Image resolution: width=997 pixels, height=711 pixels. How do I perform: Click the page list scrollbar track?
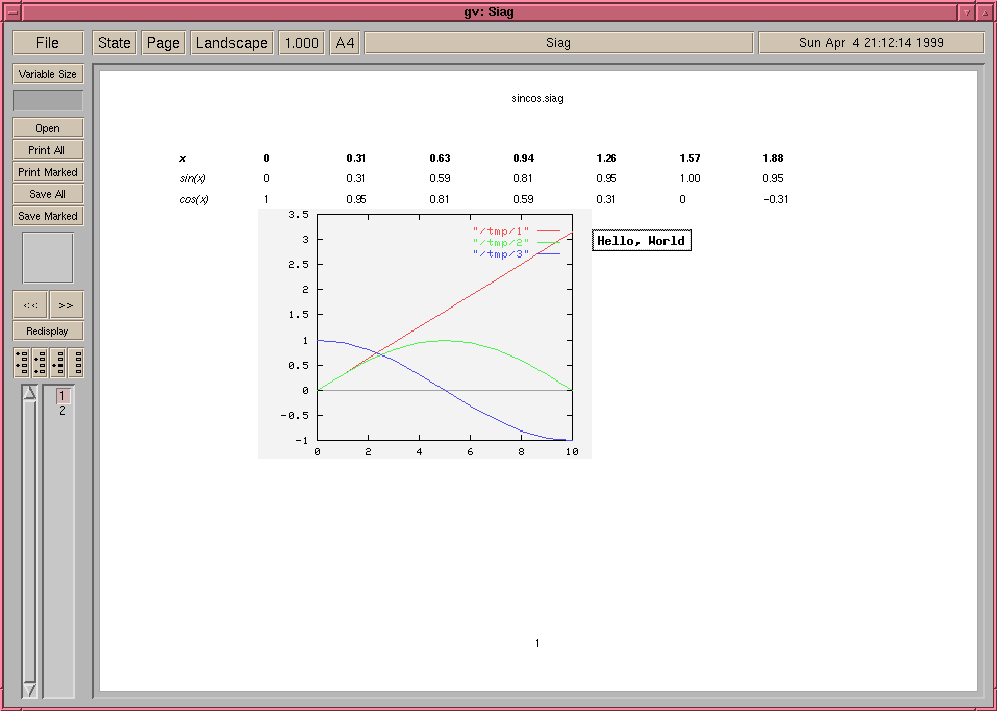click(x=29, y=541)
